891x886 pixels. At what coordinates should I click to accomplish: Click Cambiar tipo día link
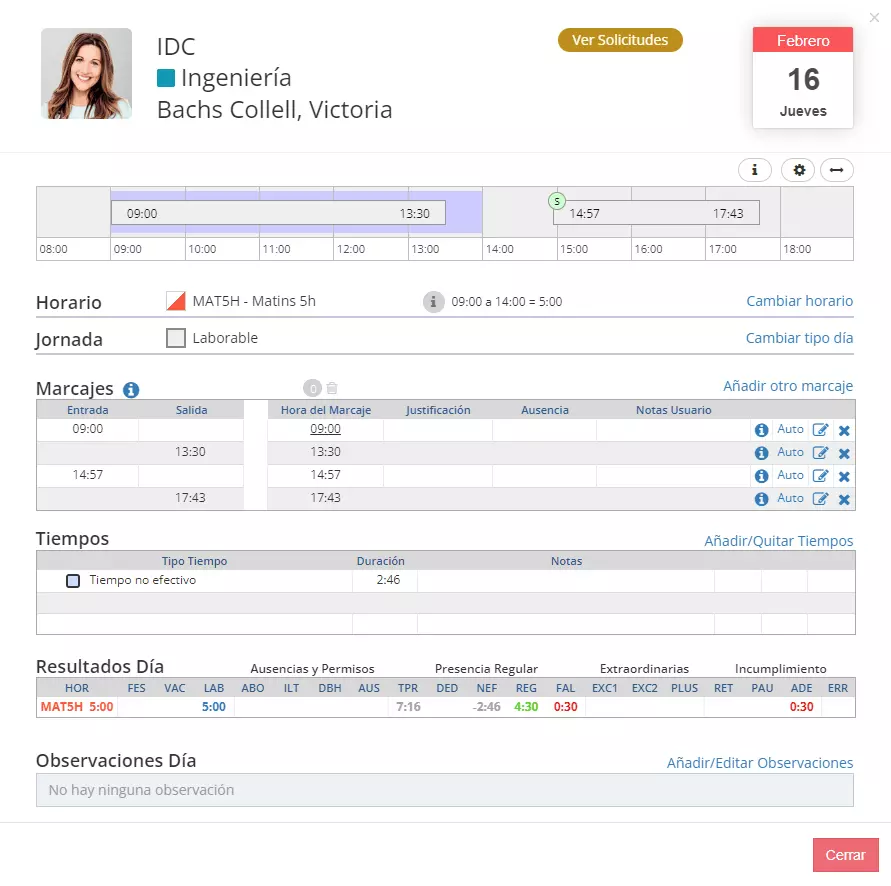click(799, 338)
